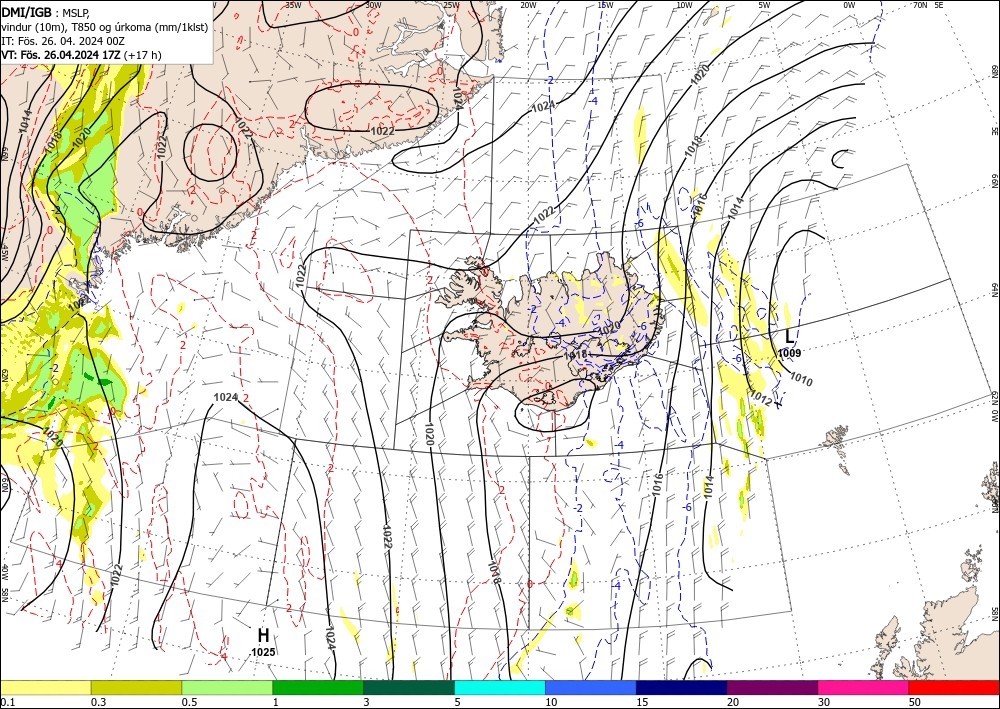
Task: Click the cyan 5 mm legend swatch
Action: [500, 687]
